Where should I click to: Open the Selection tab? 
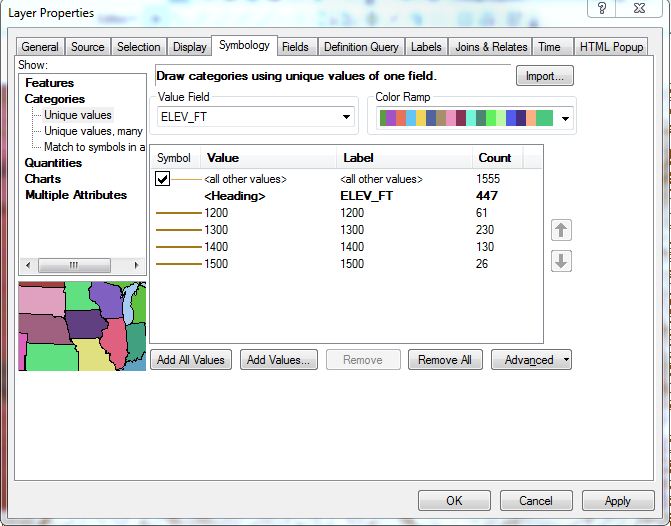point(139,47)
